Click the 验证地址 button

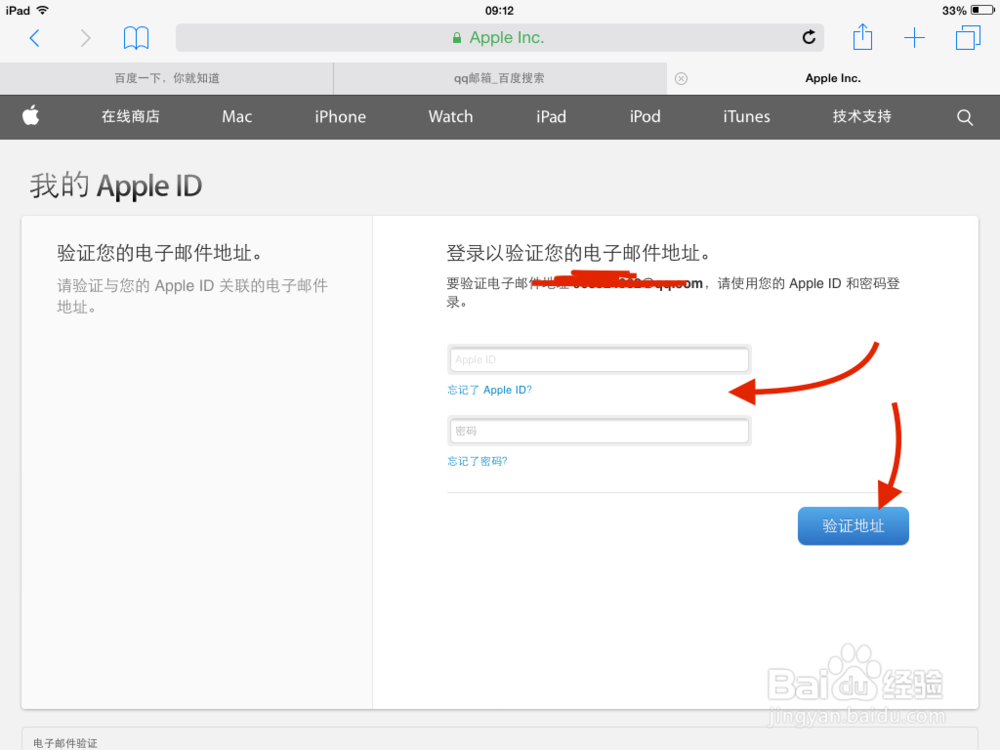click(x=853, y=526)
